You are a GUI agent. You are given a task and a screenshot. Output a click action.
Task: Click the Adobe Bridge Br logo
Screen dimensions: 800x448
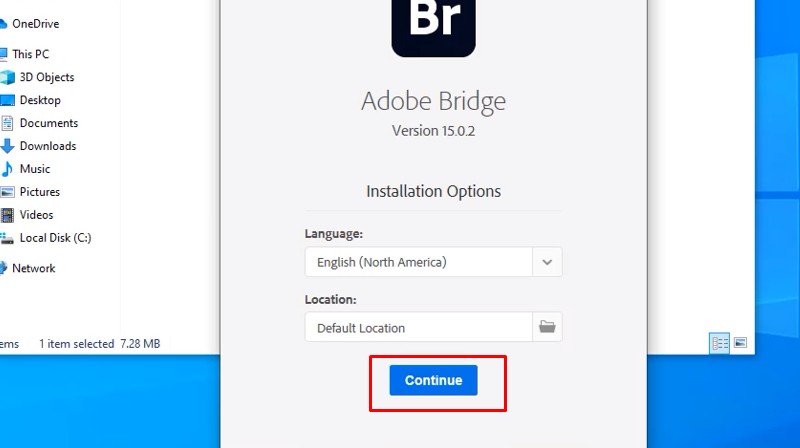pyautogui.click(x=433, y=22)
